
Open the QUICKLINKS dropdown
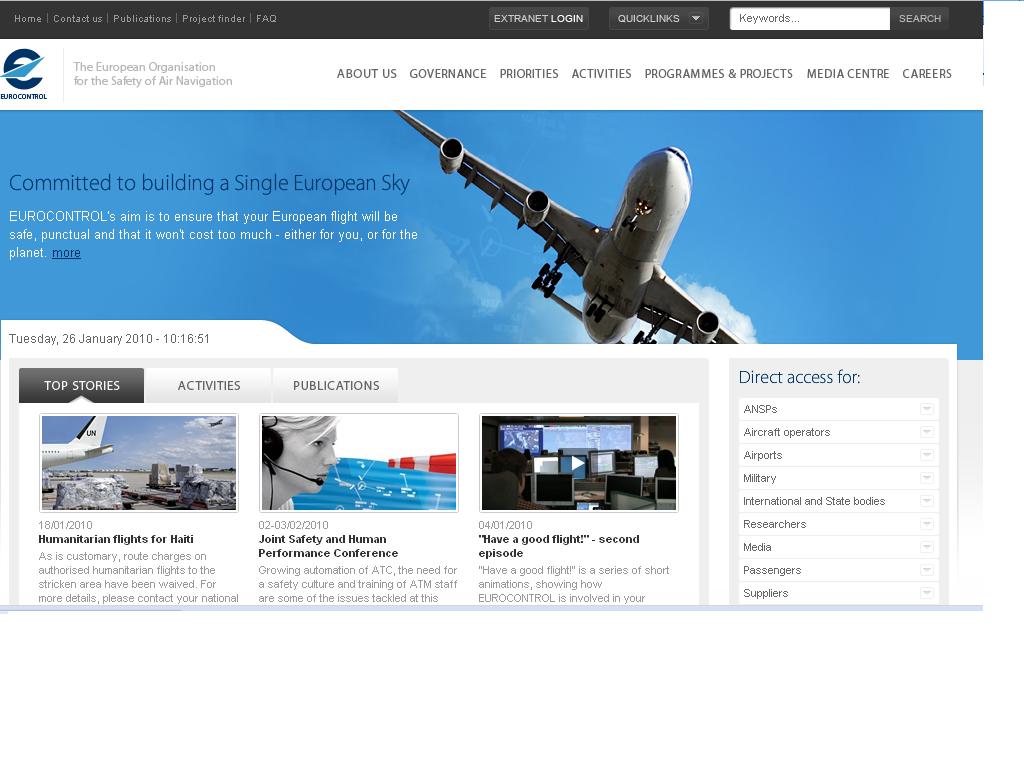point(658,18)
